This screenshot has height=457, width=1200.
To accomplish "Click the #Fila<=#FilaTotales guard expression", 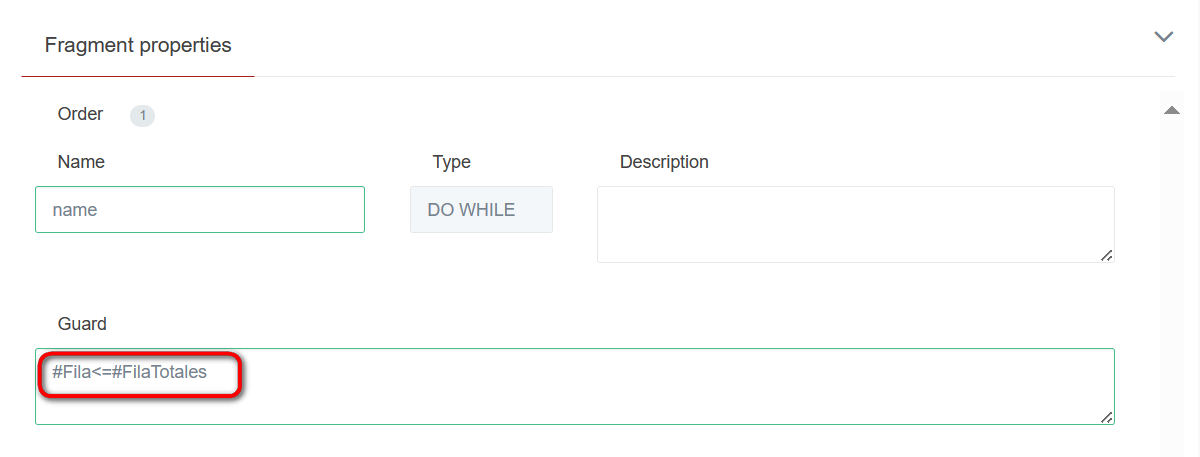I will [x=129, y=372].
